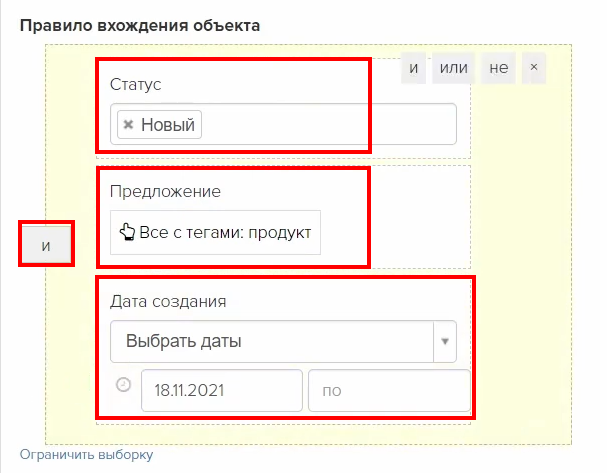
Task: Open the Ограничить выборку link
Action: coord(86,455)
